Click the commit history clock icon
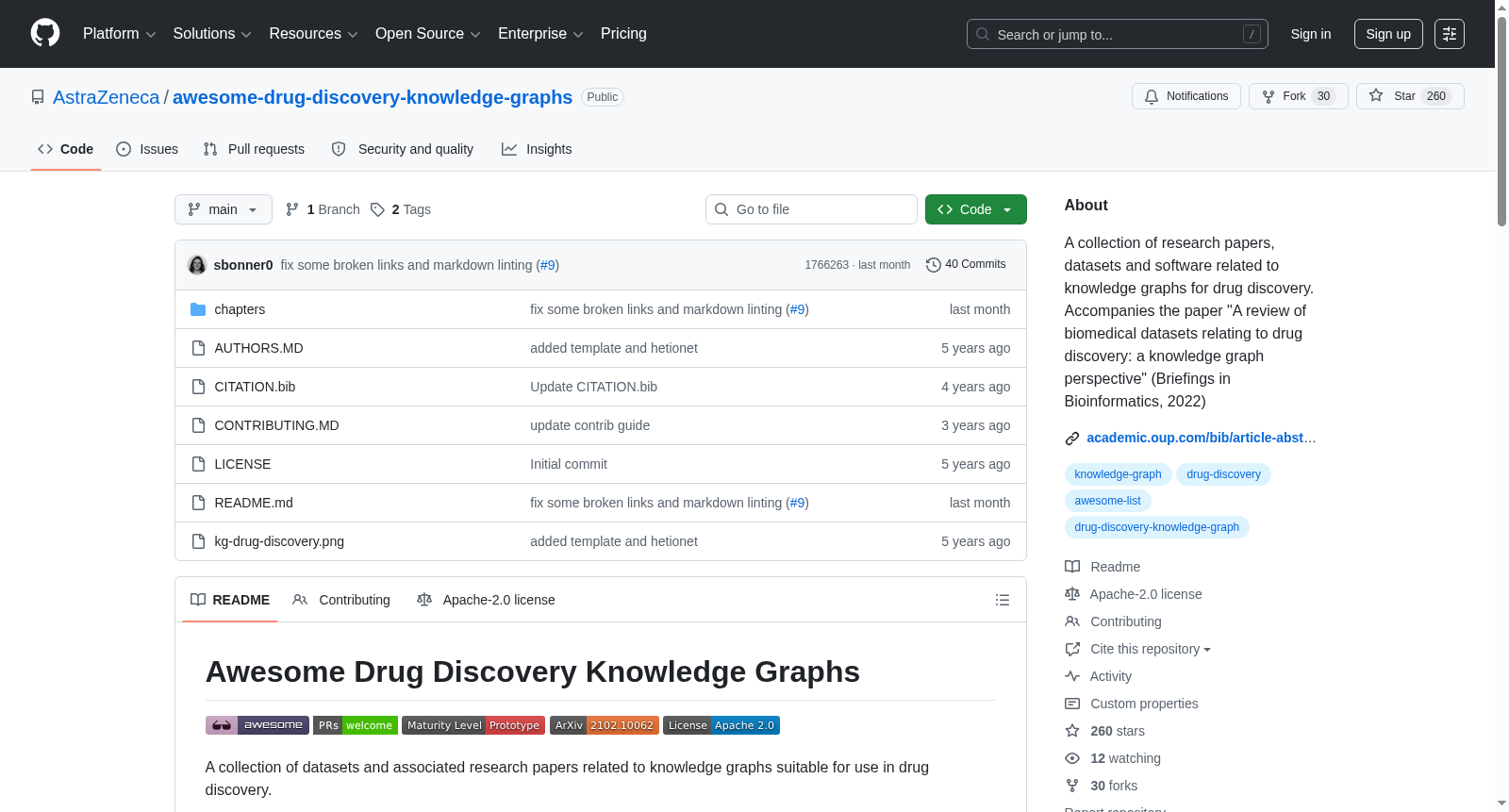Screen dimensions: 1509x812 (x=934, y=265)
